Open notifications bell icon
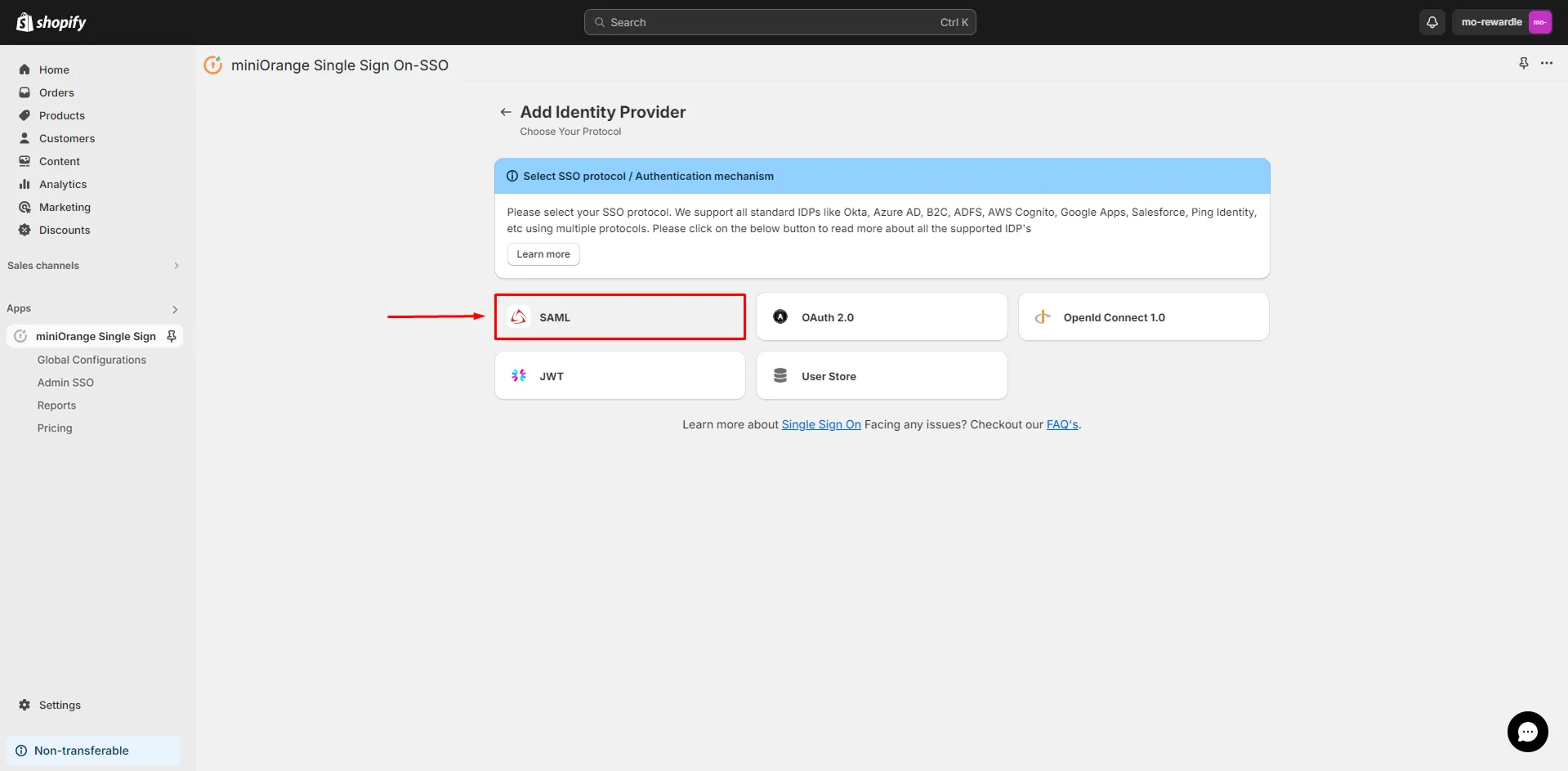The height and width of the screenshot is (771, 1568). [1432, 22]
